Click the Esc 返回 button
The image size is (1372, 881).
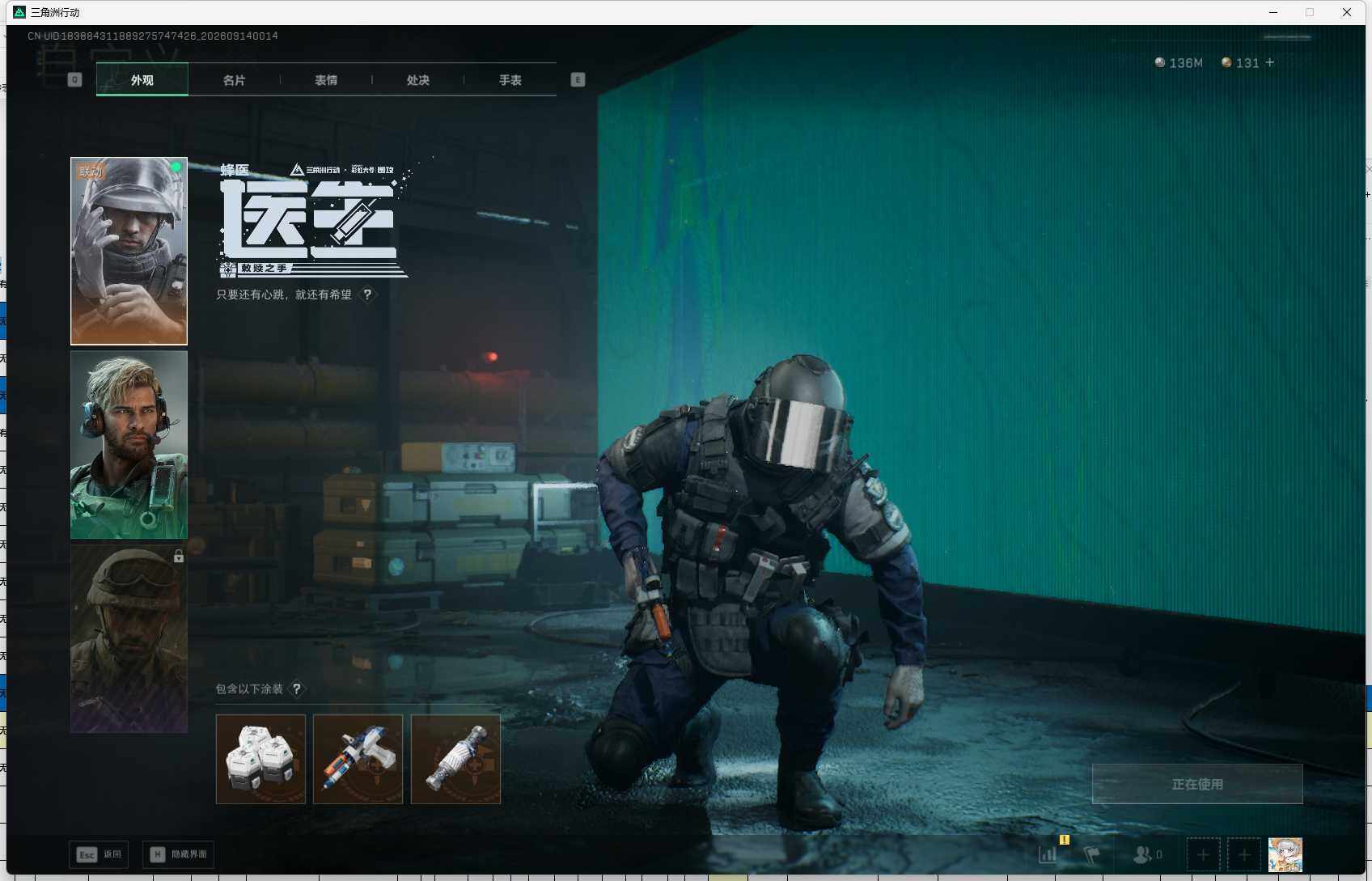pyautogui.click(x=99, y=854)
